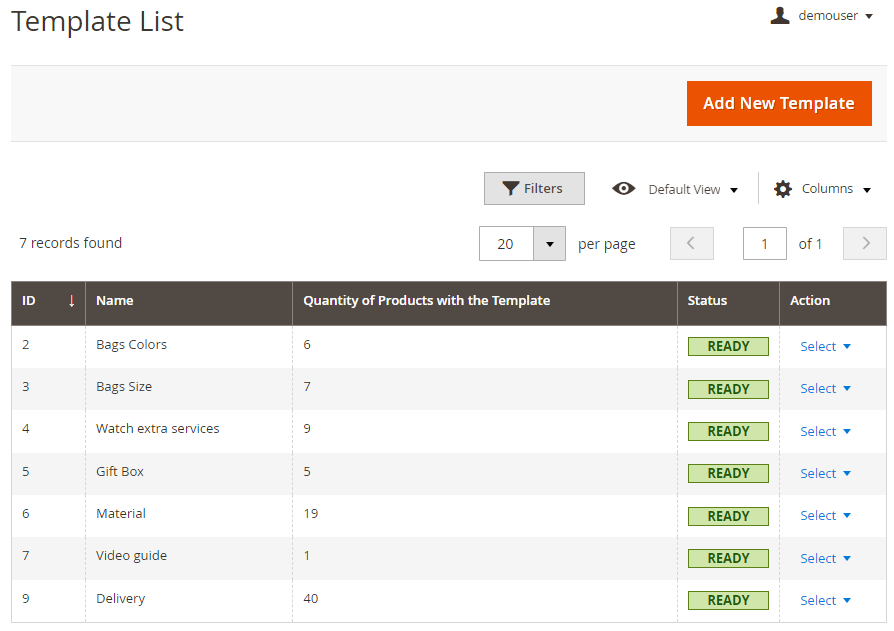The width and height of the screenshot is (894, 631).
Task: Toggle the ID column sort arrow
Action: tap(71, 300)
